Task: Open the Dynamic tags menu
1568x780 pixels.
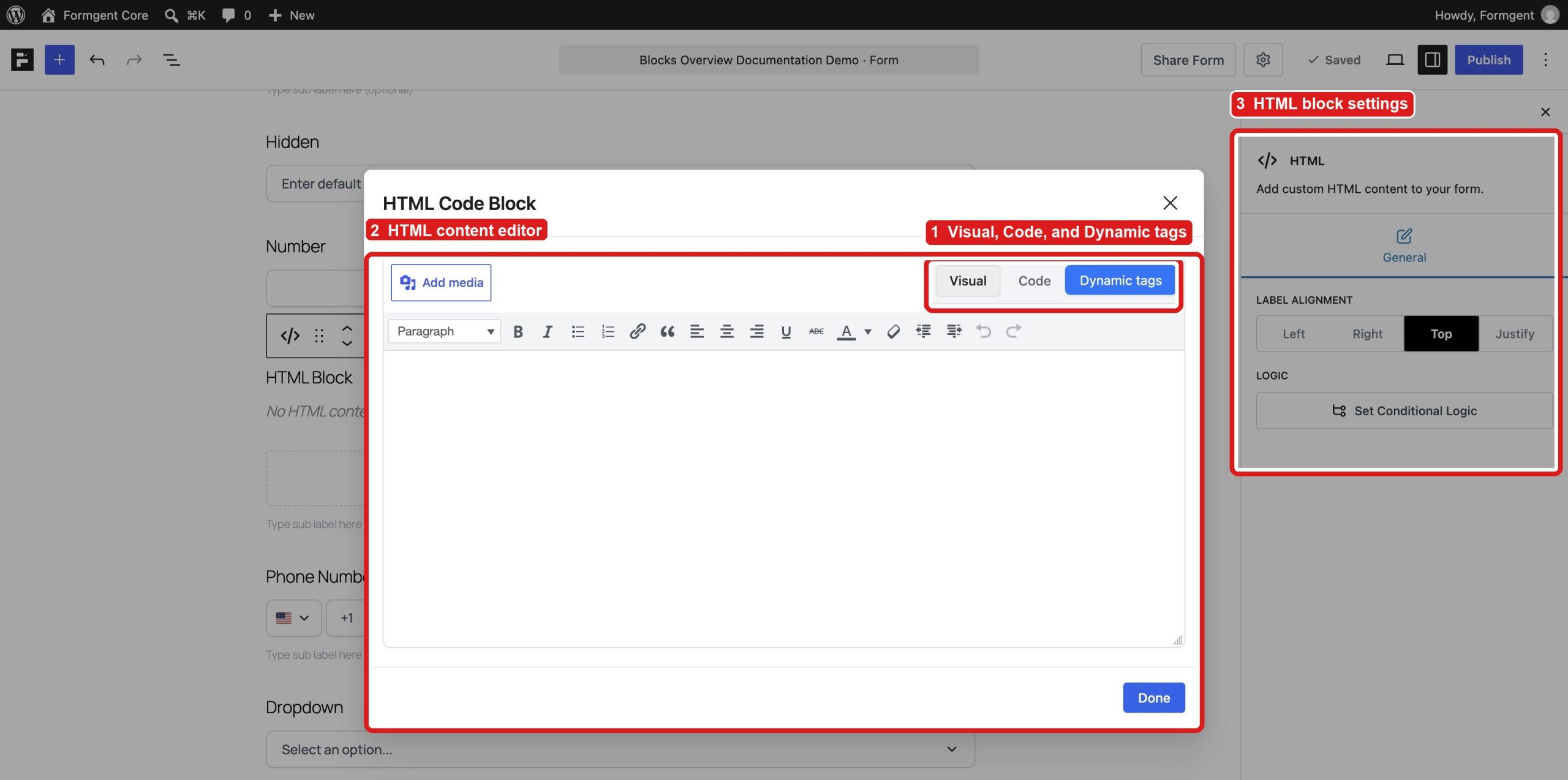Action: tap(1120, 280)
